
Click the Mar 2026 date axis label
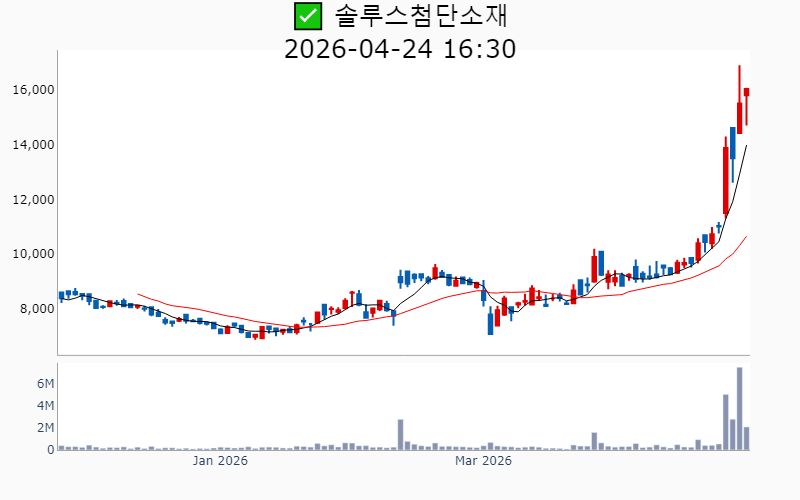tap(483, 461)
